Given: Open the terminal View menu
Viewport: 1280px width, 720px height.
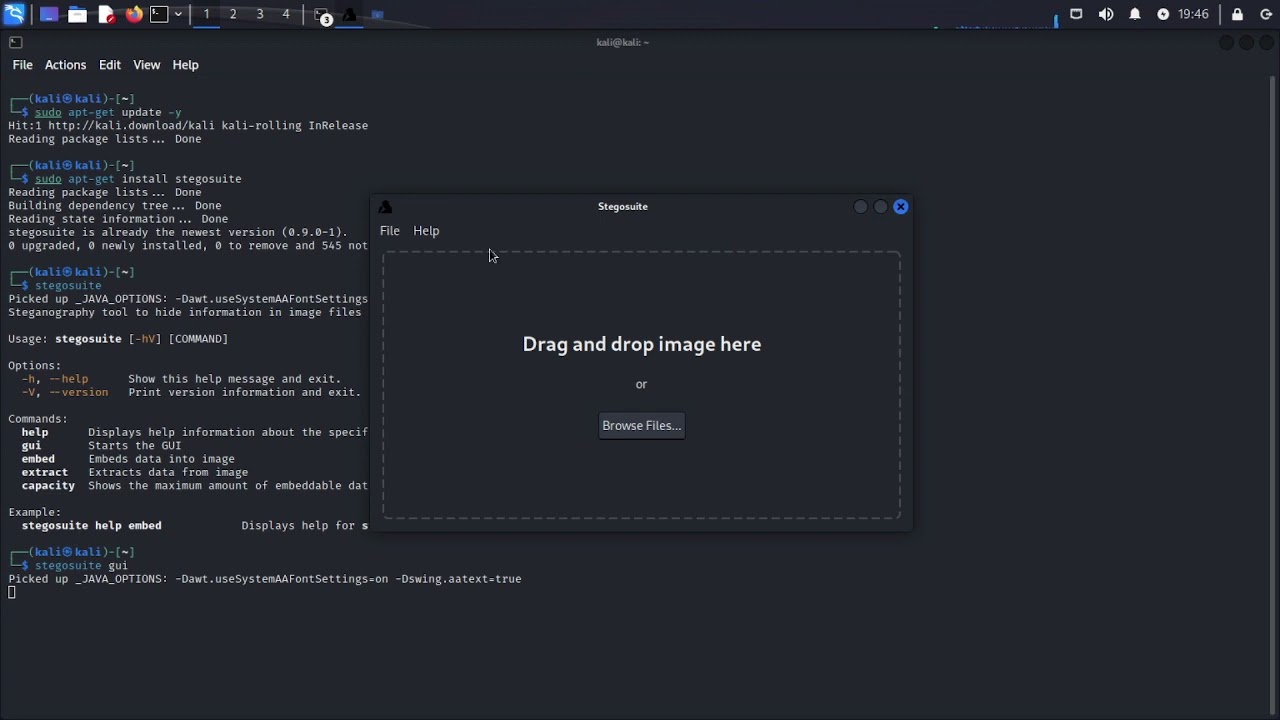Looking at the screenshot, I should click(x=146, y=65).
